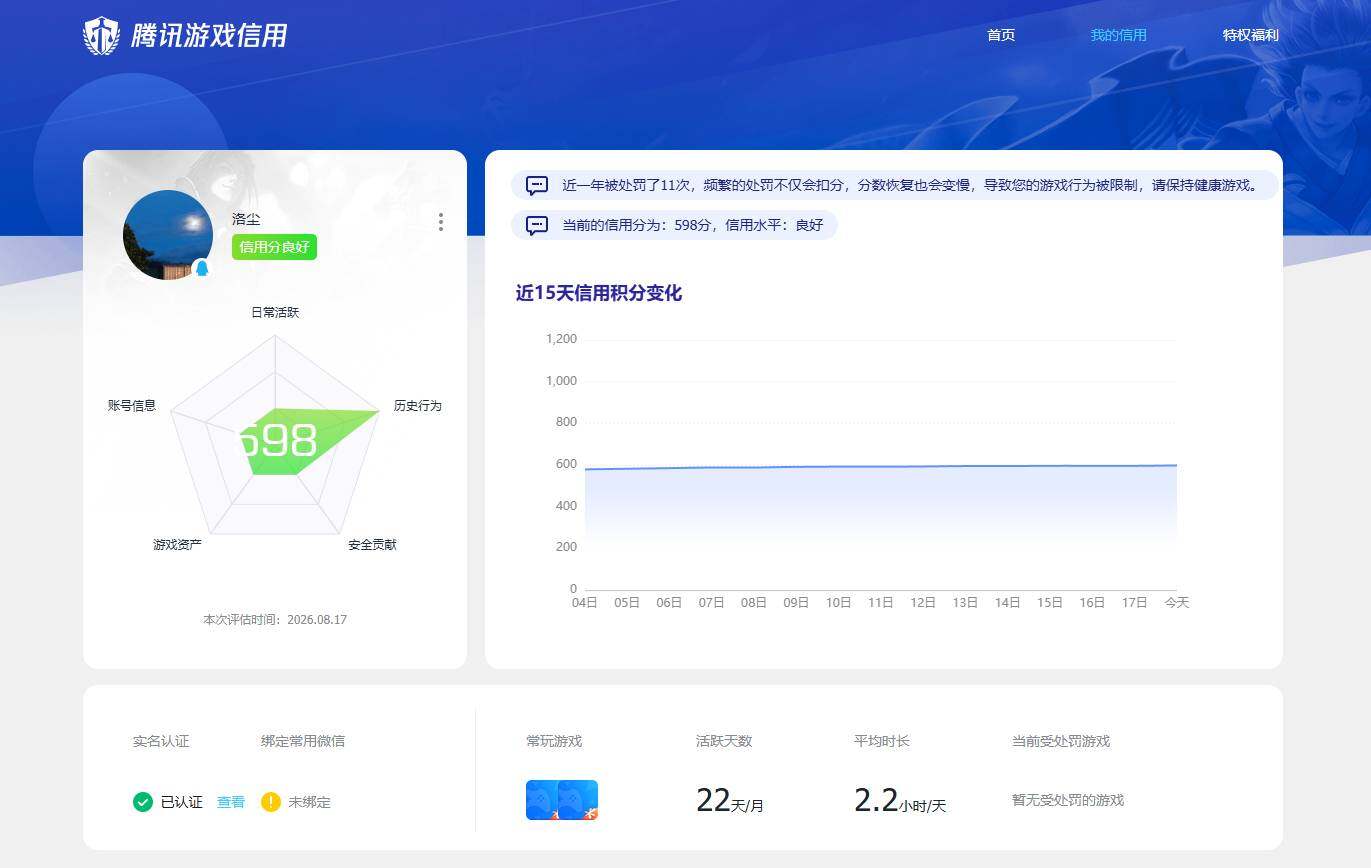Click the Tencent Game Credit shield logo
The width and height of the screenshot is (1371, 868).
pos(101,36)
